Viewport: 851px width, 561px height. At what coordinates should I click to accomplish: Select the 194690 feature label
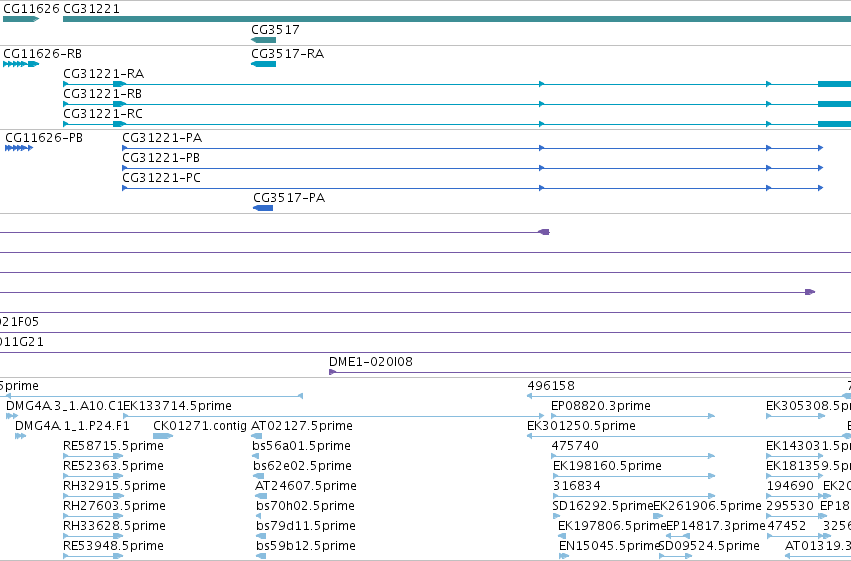(x=790, y=486)
